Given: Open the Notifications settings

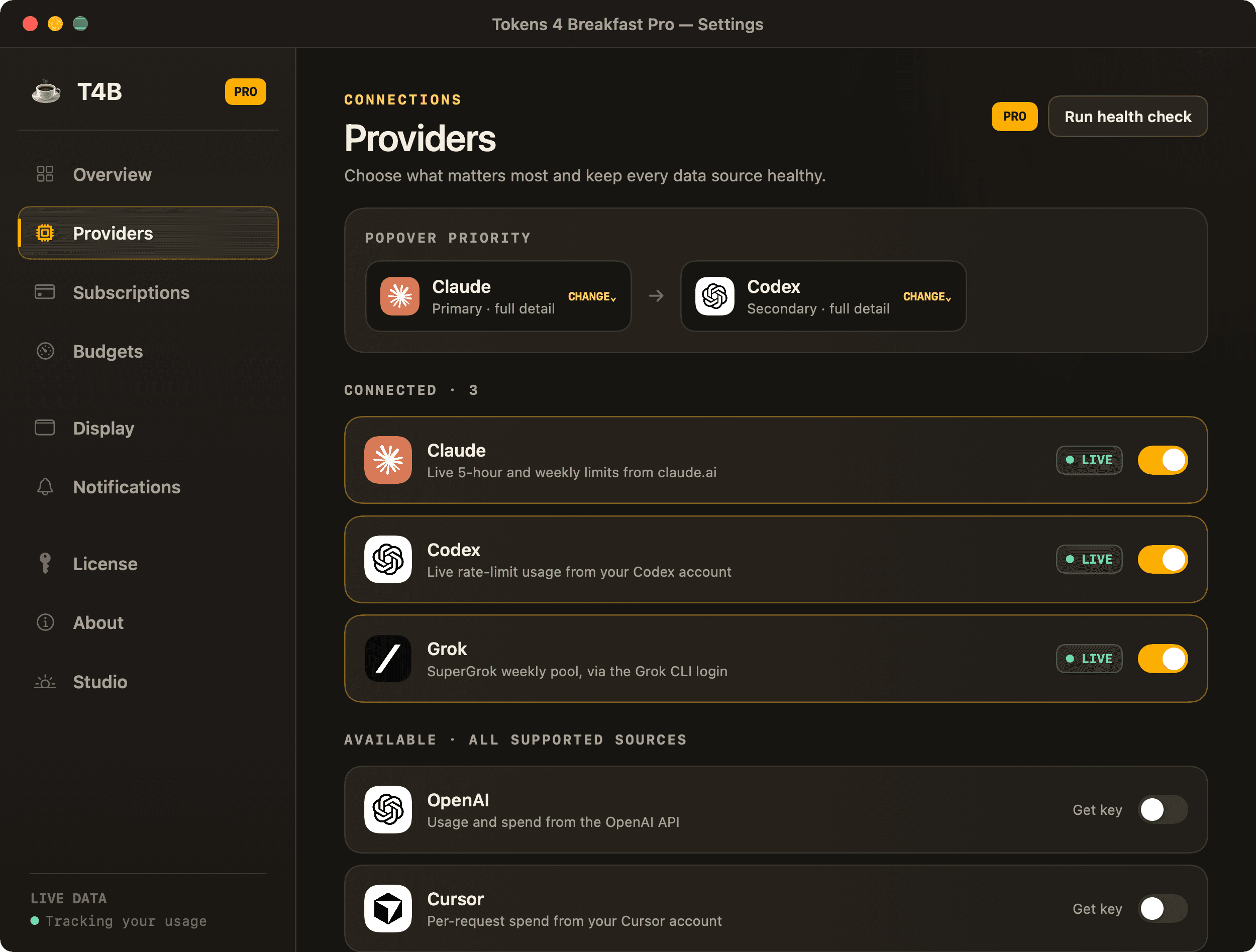Looking at the screenshot, I should coord(148,486).
